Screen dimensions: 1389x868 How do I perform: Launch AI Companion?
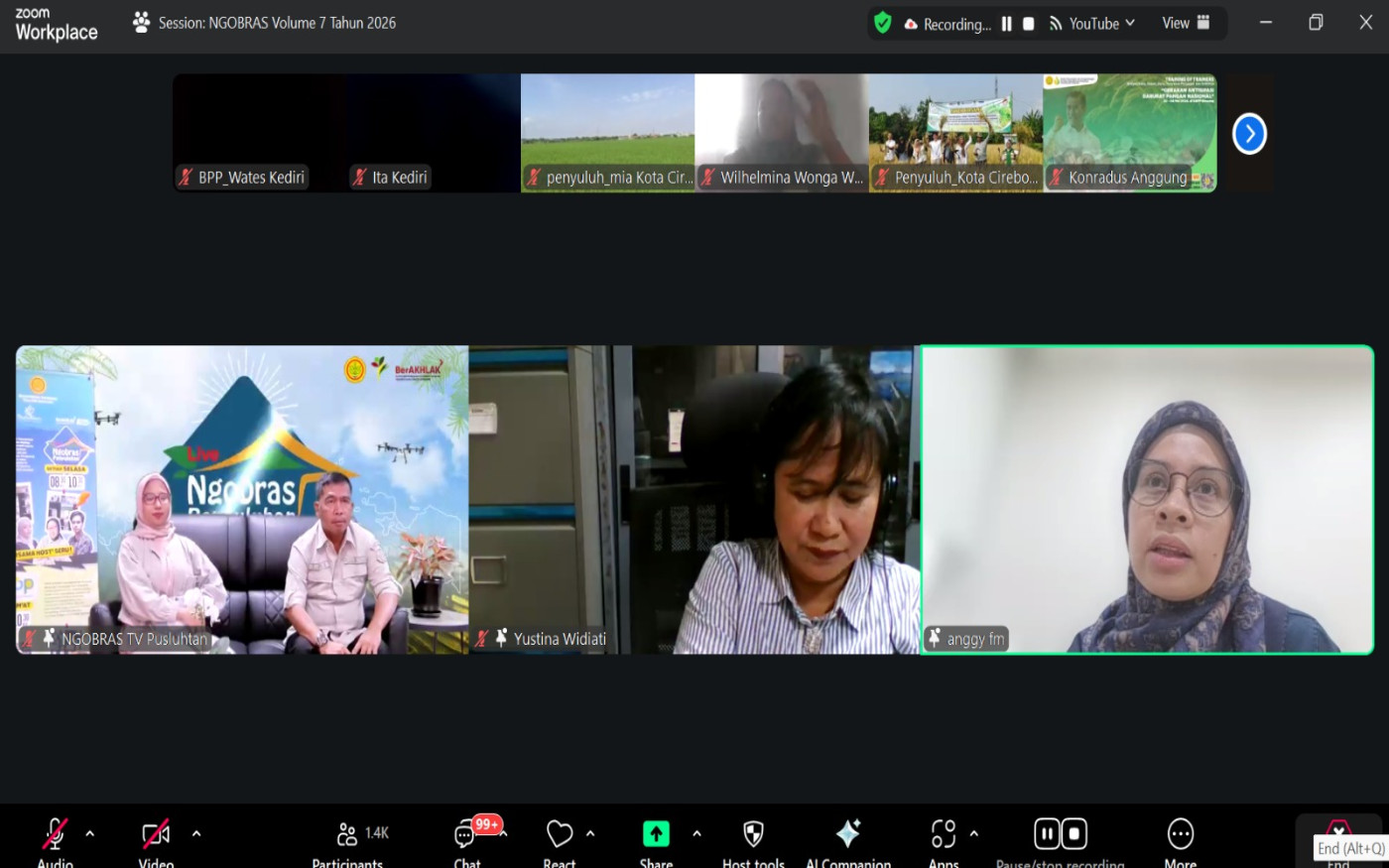(848, 834)
